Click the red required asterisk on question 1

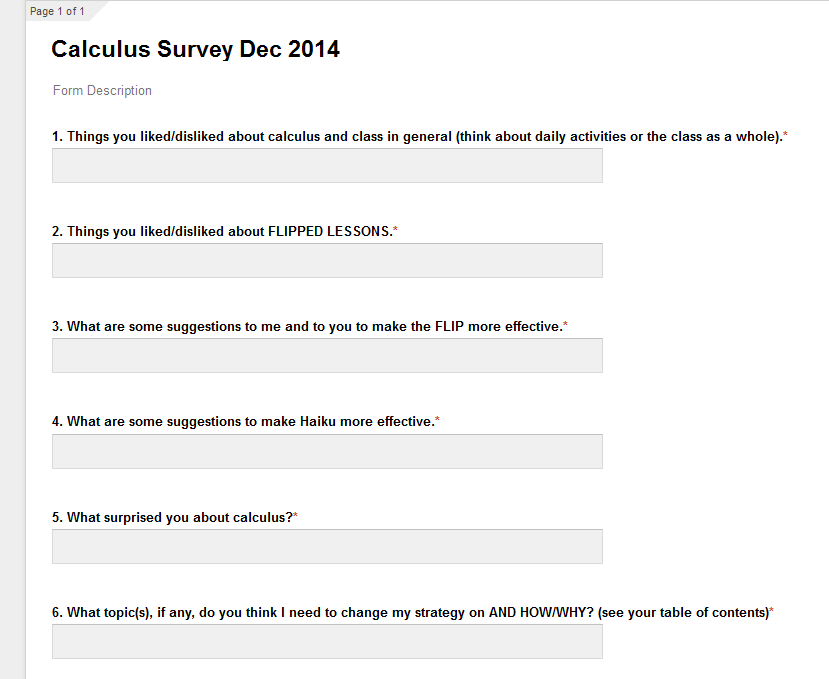click(785, 134)
